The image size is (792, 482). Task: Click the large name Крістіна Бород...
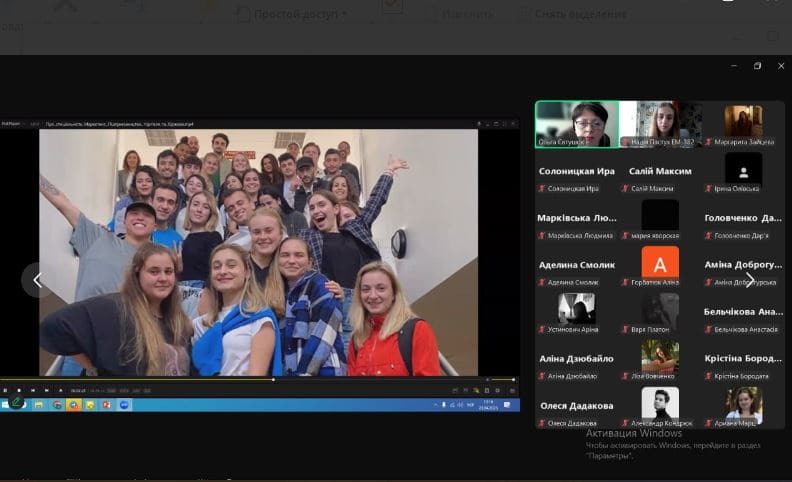point(743,358)
